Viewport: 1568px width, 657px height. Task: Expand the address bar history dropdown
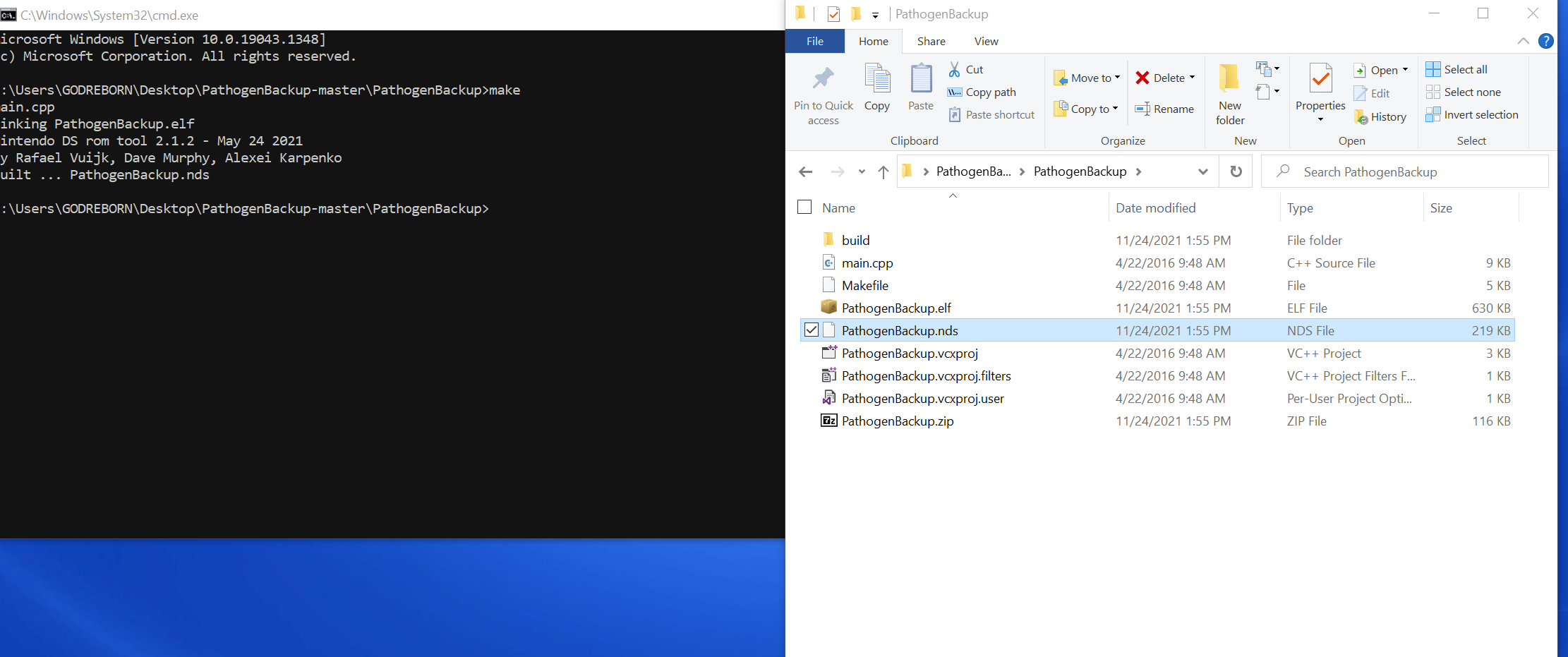pos(1203,171)
